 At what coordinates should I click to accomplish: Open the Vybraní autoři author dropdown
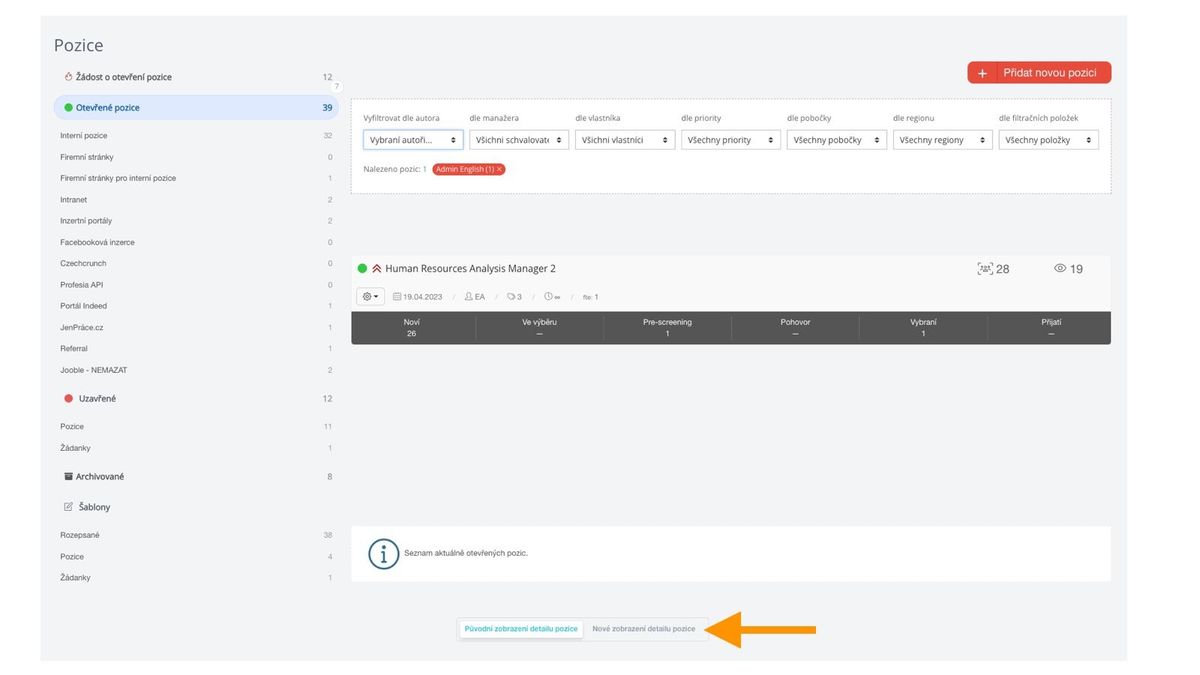click(413, 140)
